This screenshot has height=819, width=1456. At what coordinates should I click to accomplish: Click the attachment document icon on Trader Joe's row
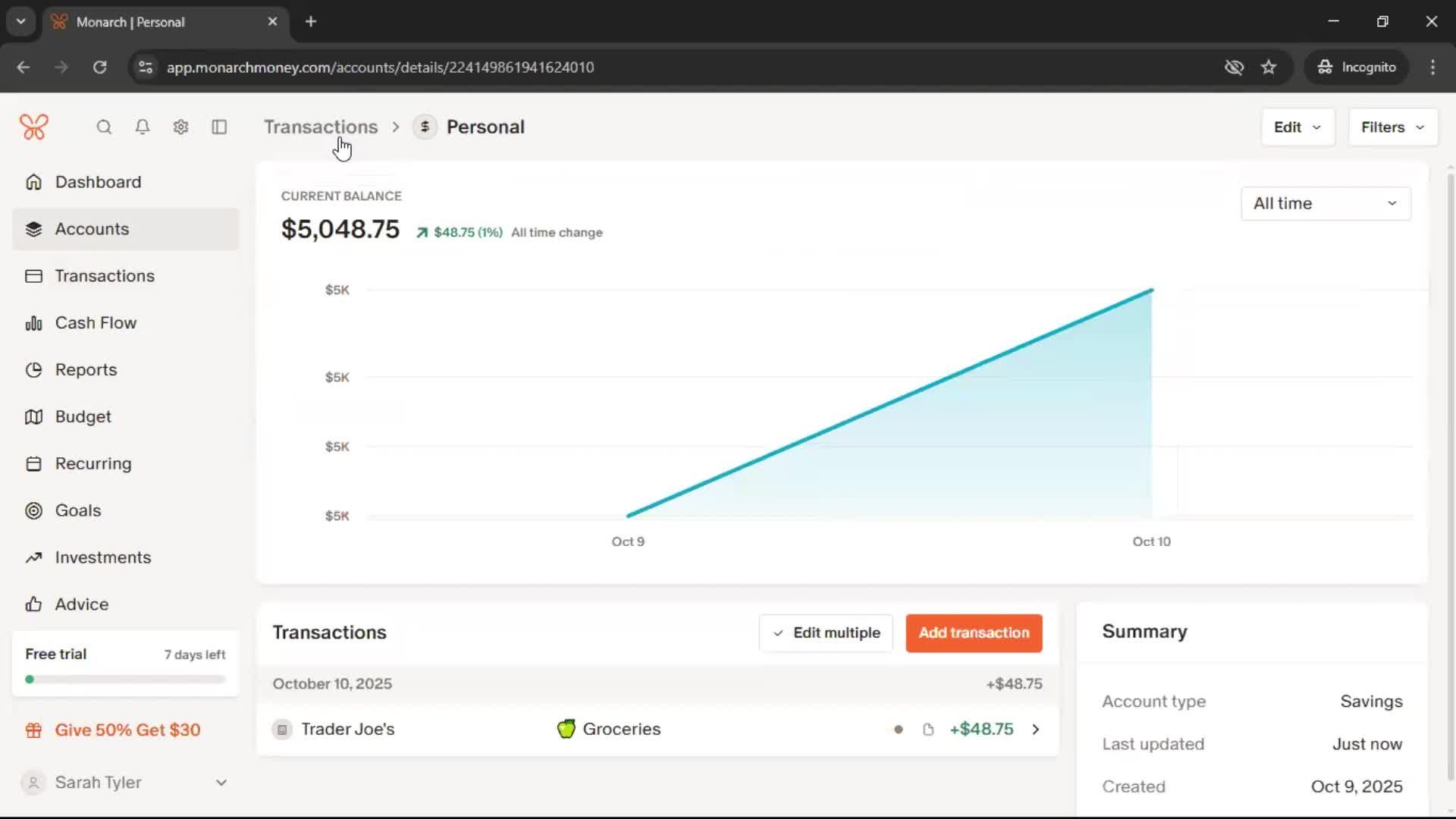pos(927,730)
